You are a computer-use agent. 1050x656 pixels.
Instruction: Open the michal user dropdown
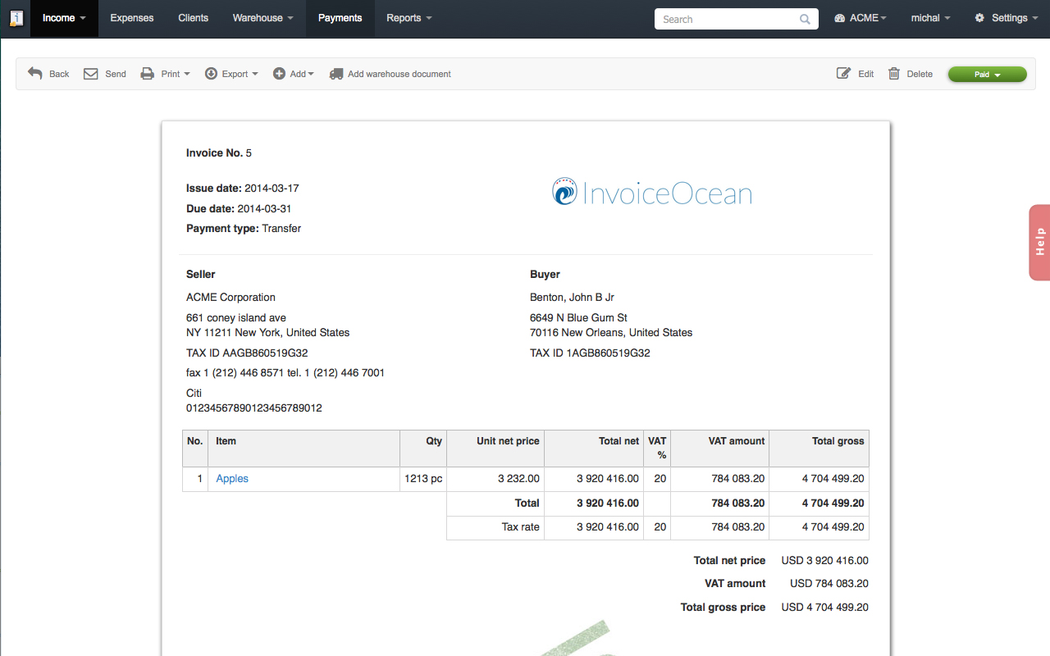tap(930, 18)
